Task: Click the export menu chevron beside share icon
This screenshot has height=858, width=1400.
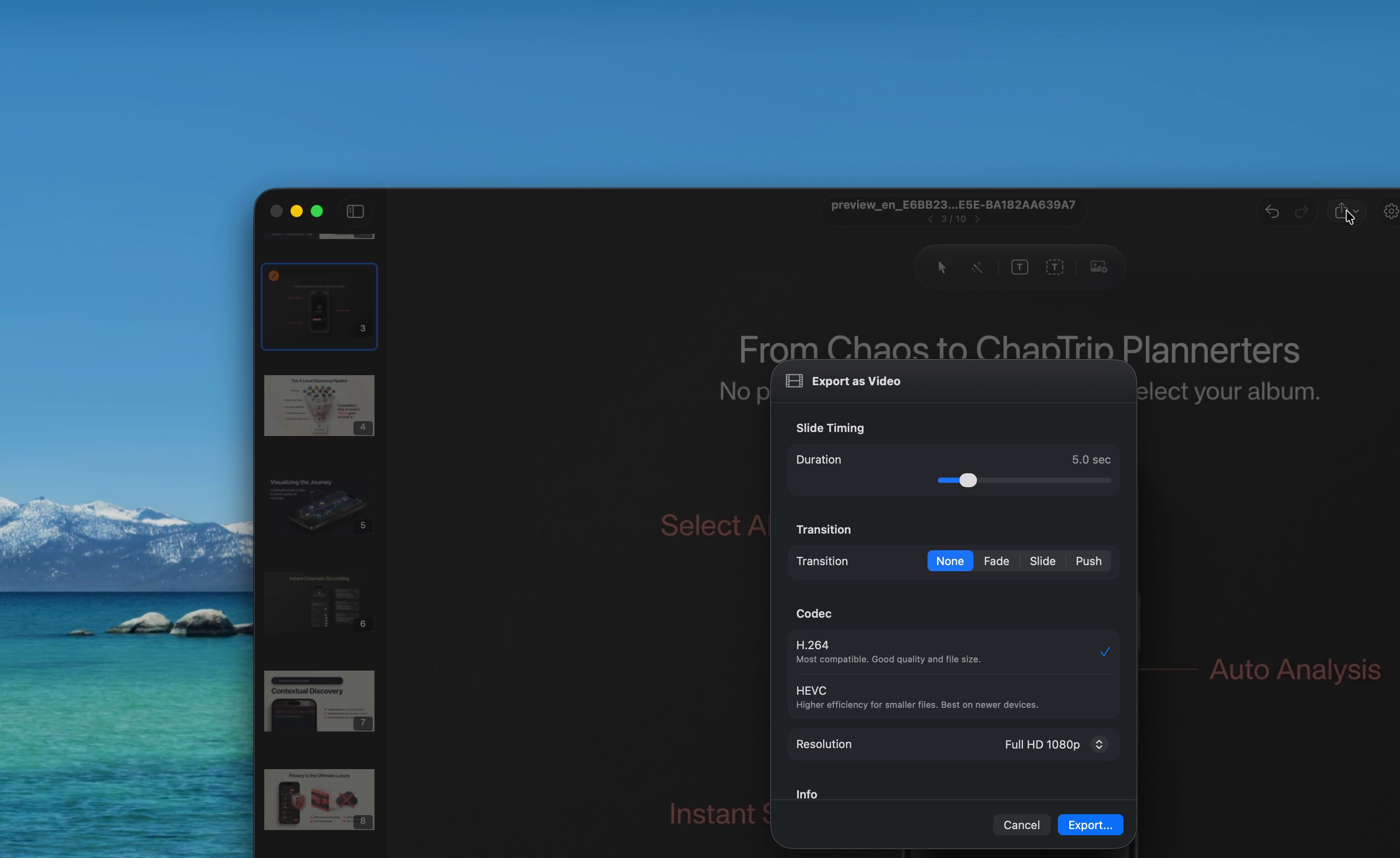Action: (1356, 211)
